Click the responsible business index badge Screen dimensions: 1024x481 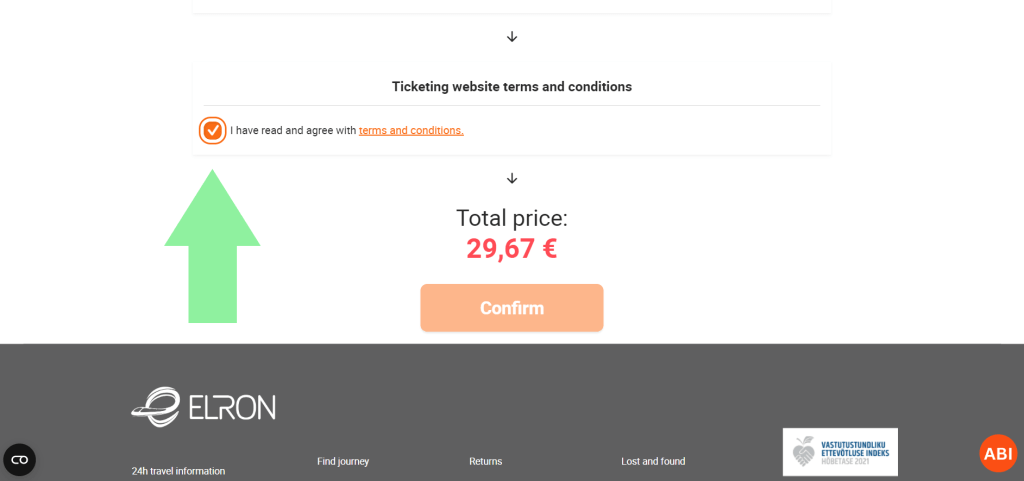[x=840, y=452]
